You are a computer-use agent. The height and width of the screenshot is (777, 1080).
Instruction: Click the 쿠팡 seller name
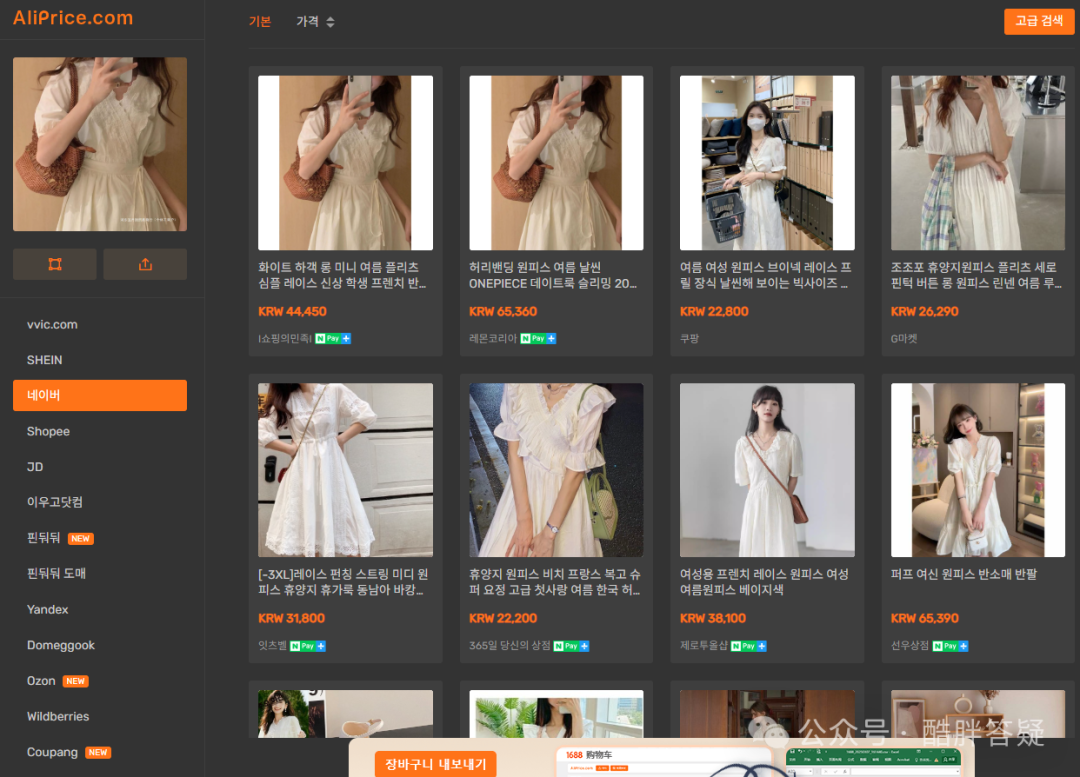689,338
